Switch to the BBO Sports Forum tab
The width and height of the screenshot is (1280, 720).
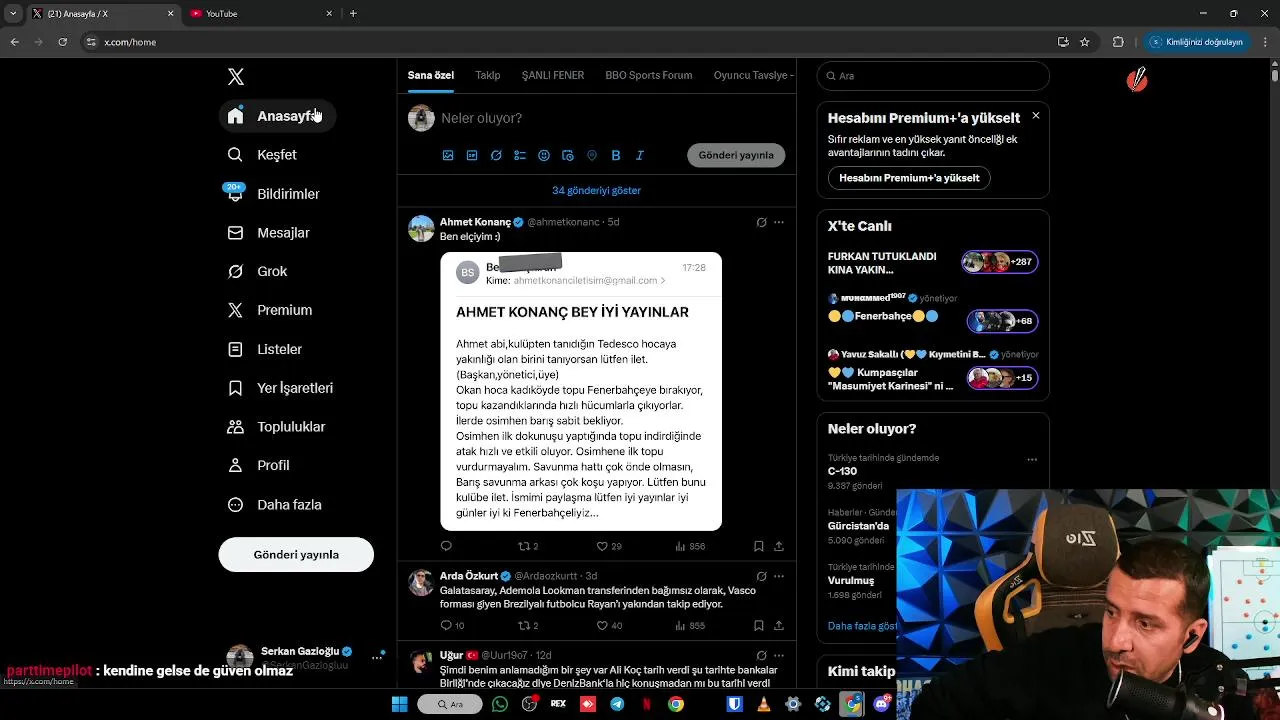pos(648,75)
